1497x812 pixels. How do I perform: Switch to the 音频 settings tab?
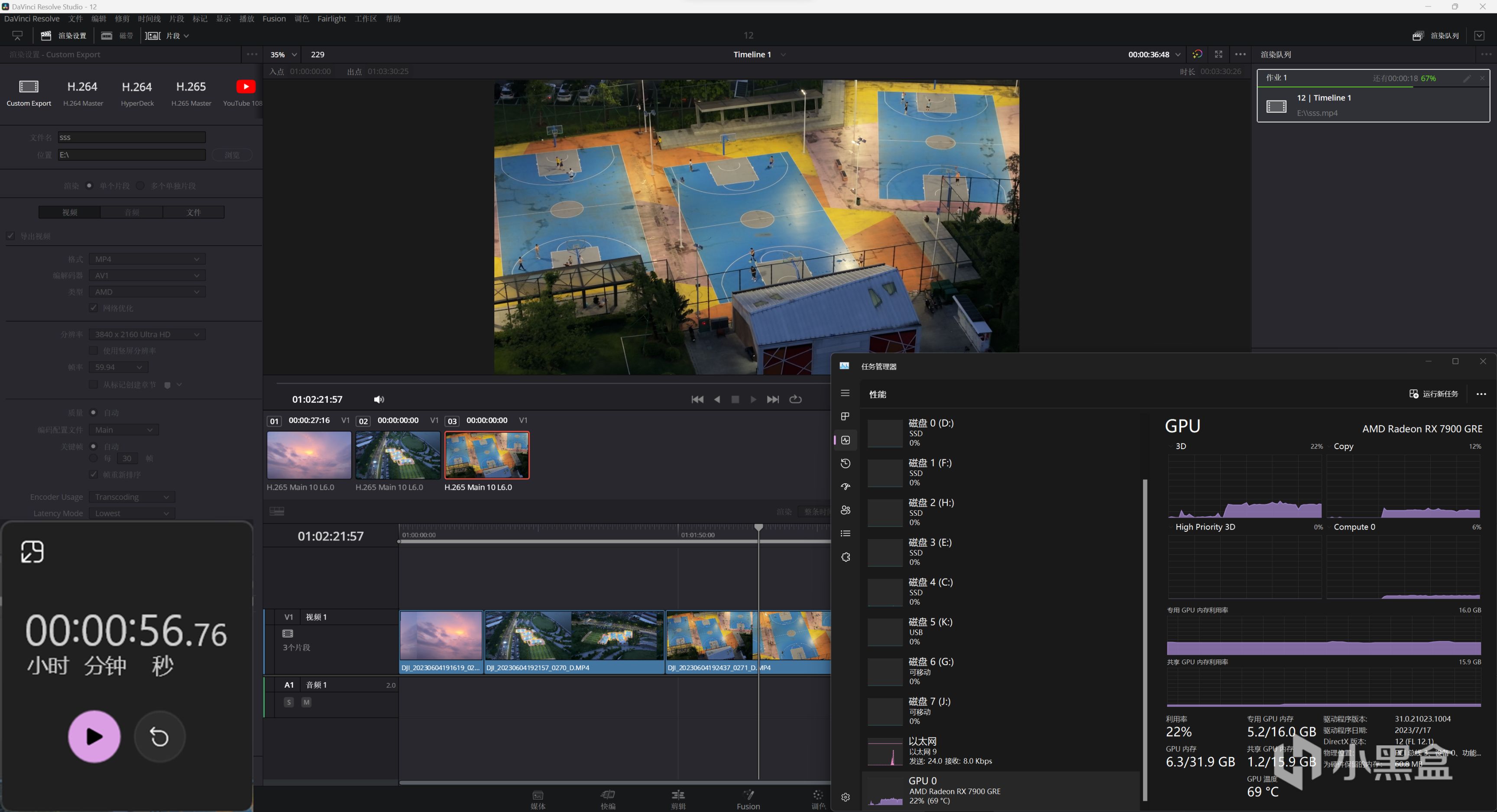[x=132, y=213]
